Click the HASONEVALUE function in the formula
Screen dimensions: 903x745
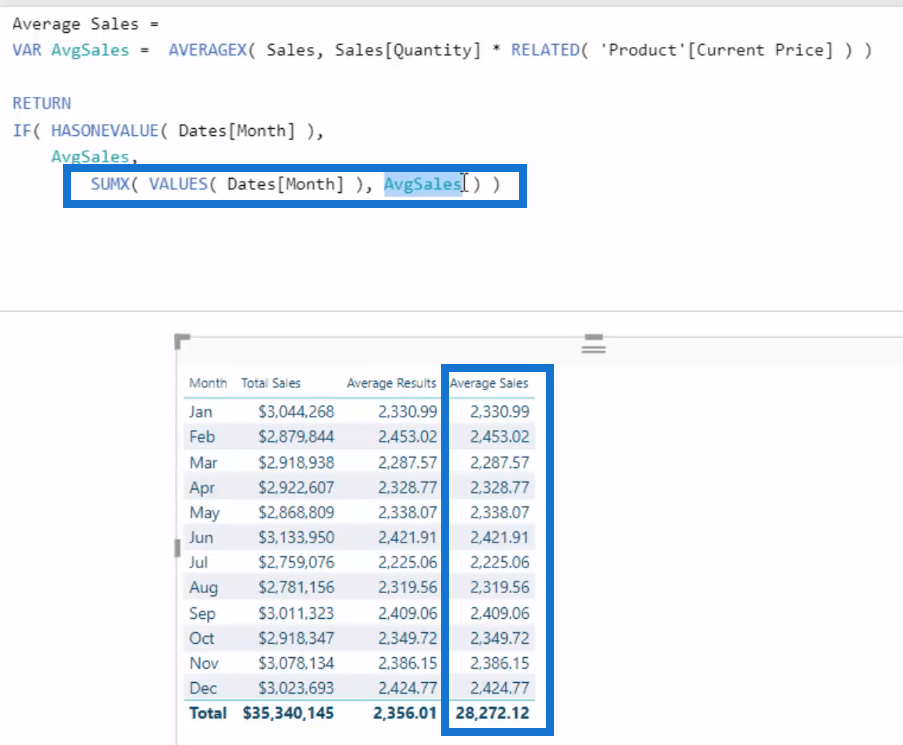coord(105,131)
